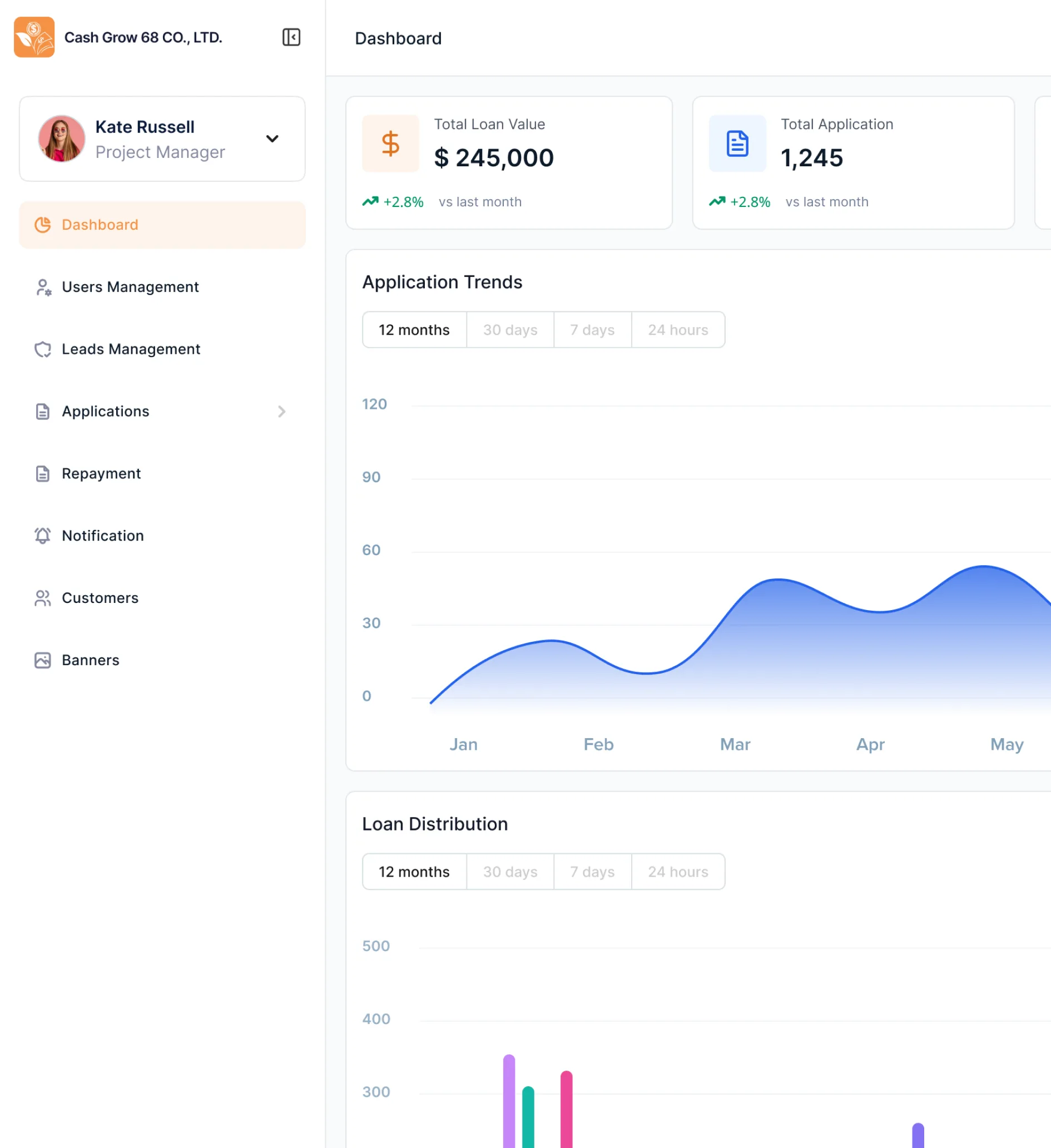Select 24 hours in Application Trends
Screen dimensions: 1051x1148
(x=678, y=330)
